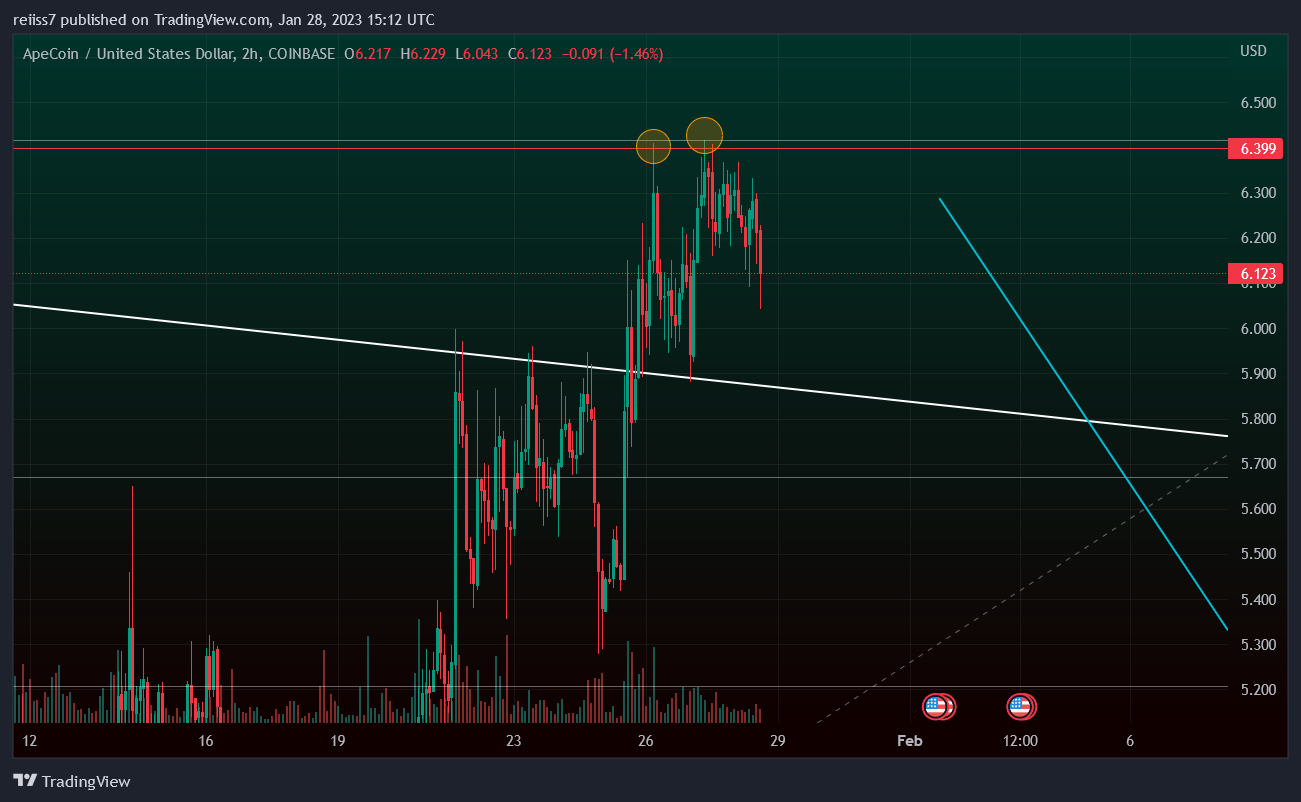
Task: Click the 5.400 price axis label
Action: click(1257, 600)
